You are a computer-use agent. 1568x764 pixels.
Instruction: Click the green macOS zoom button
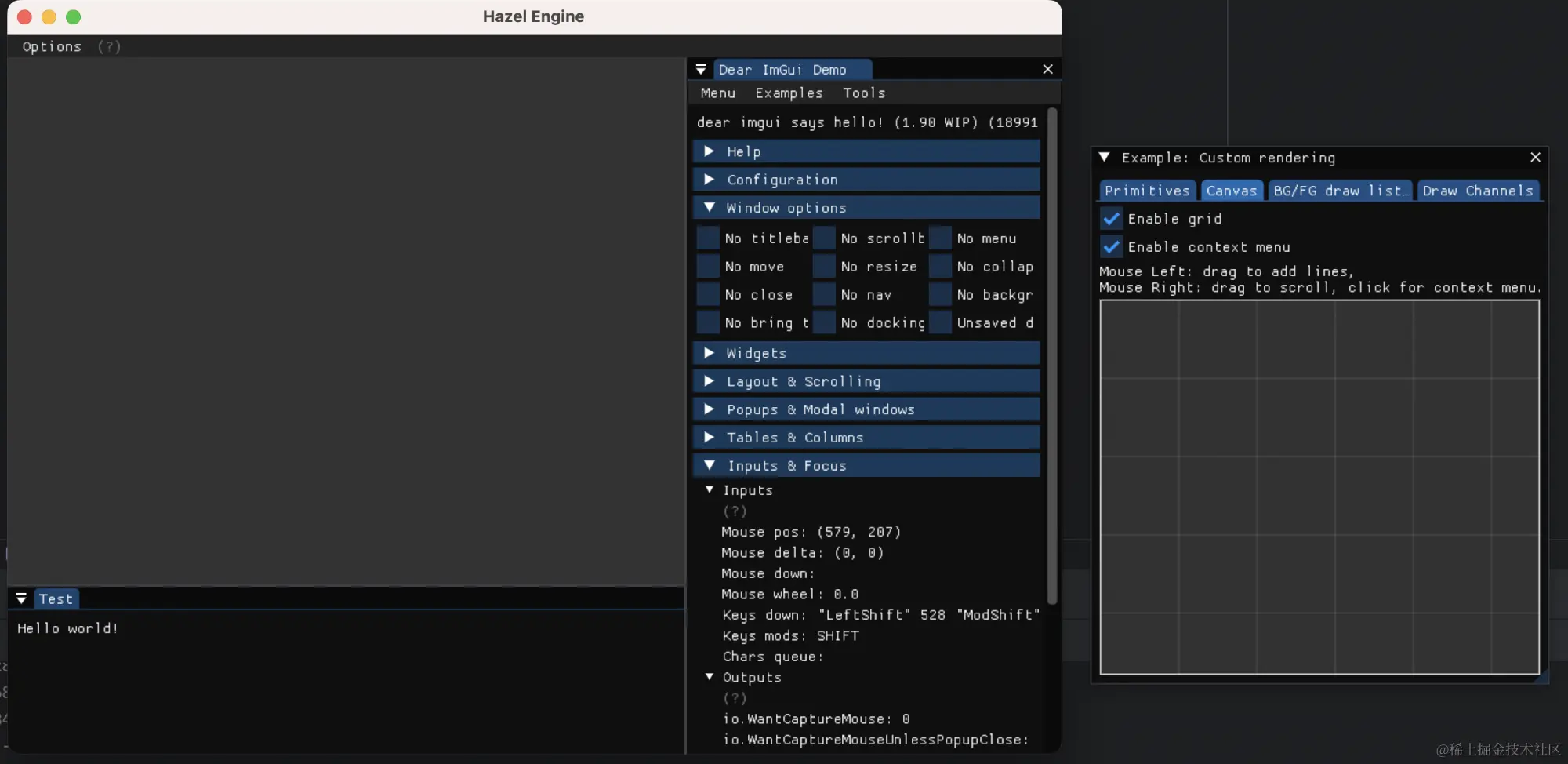73,16
